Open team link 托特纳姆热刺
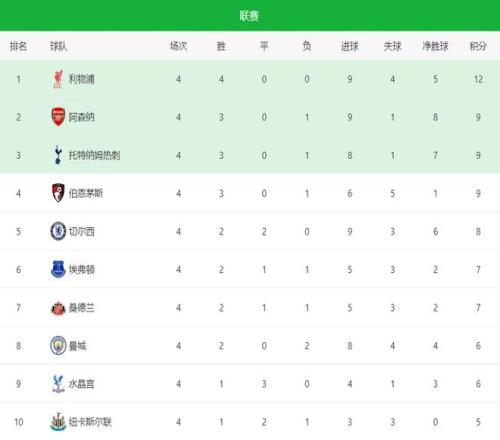The width and height of the screenshot is (500, 440). (94, 155)
